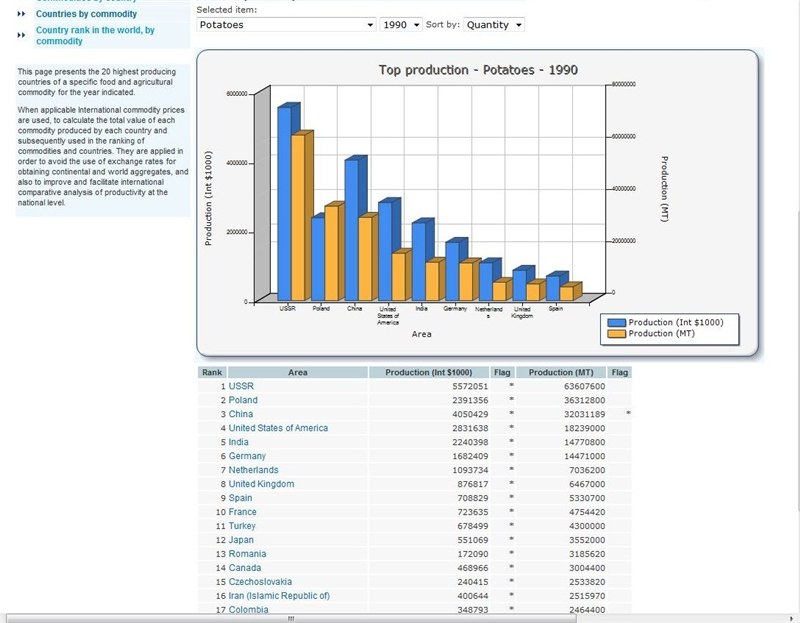Click USSR link in table
Image resolution: width=800 pixels, height=623 pixels.
point(241,386)
